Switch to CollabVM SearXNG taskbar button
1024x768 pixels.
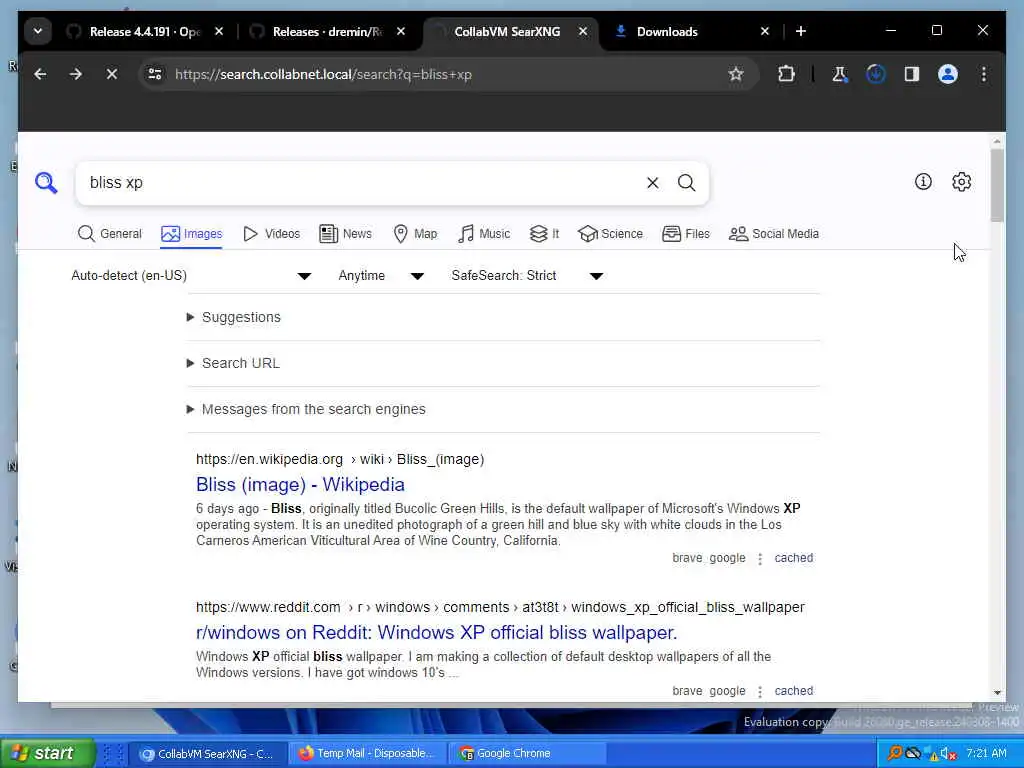click(207, 754)
